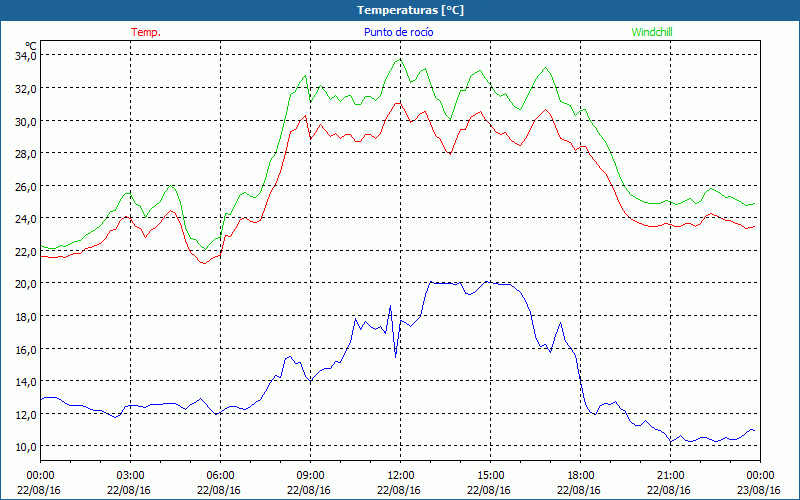Image resolution: width=800 pixels, height=500 pixels.
Task: Click the 12:00 time axis label
Action: tap(401, 475)
